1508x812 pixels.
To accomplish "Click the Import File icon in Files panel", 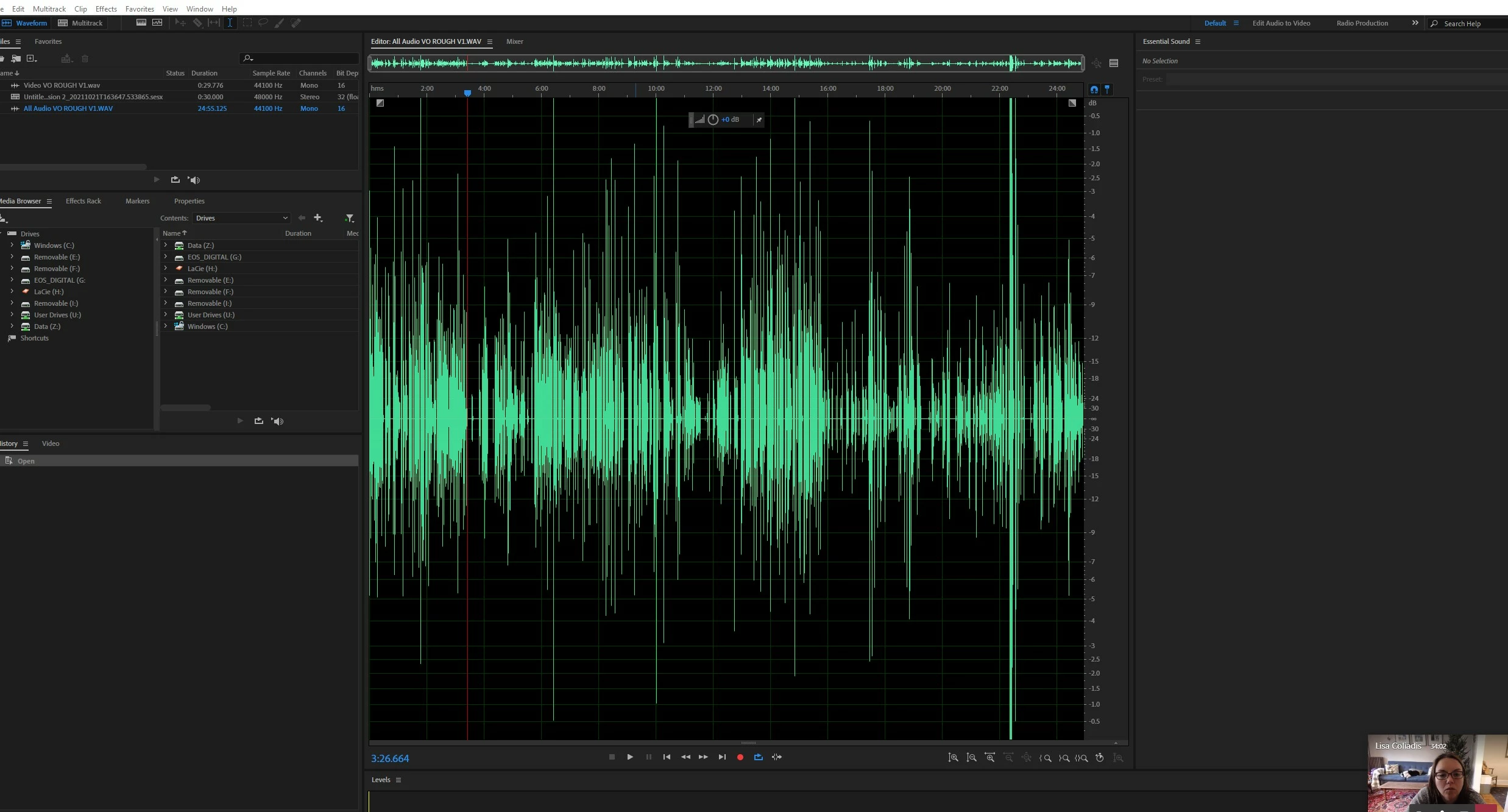I will coord(16,58).
